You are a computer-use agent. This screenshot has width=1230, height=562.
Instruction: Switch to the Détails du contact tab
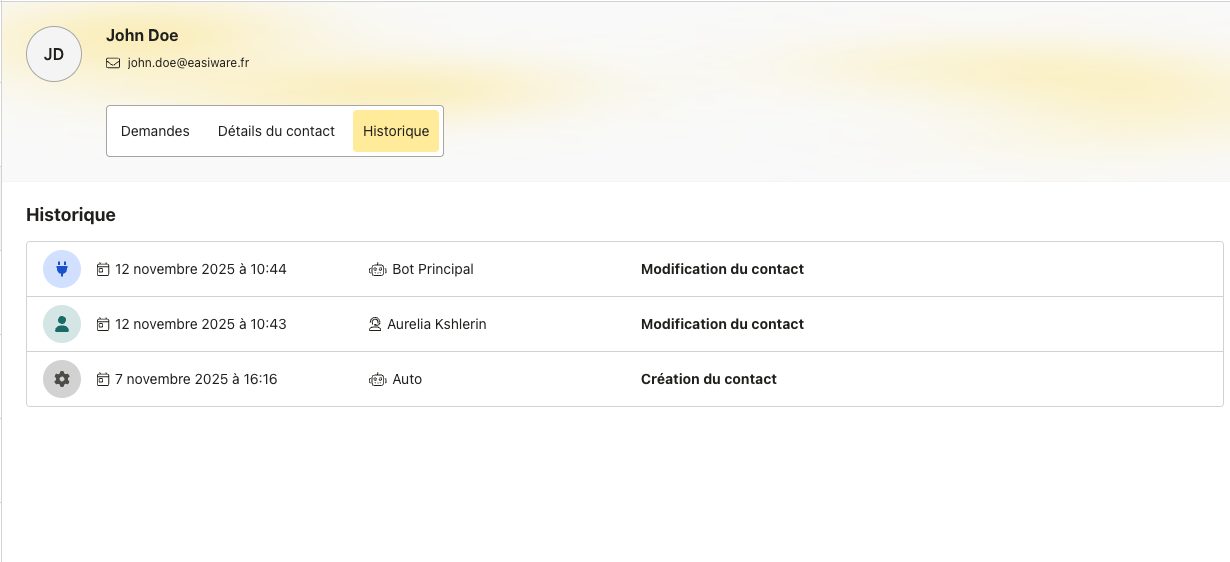[x=276, y=131]
